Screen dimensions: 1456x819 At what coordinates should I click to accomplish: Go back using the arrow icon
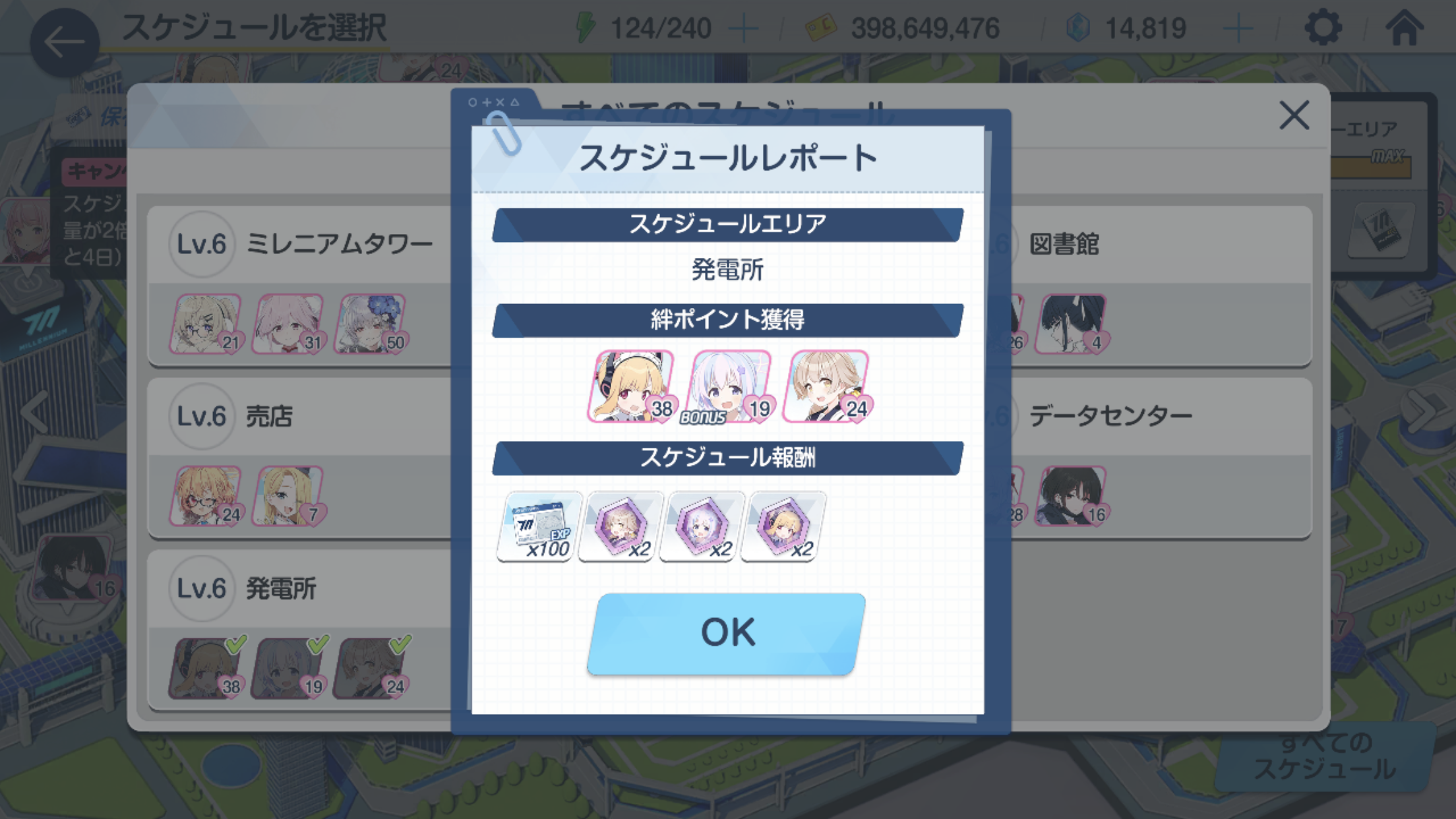65,42
